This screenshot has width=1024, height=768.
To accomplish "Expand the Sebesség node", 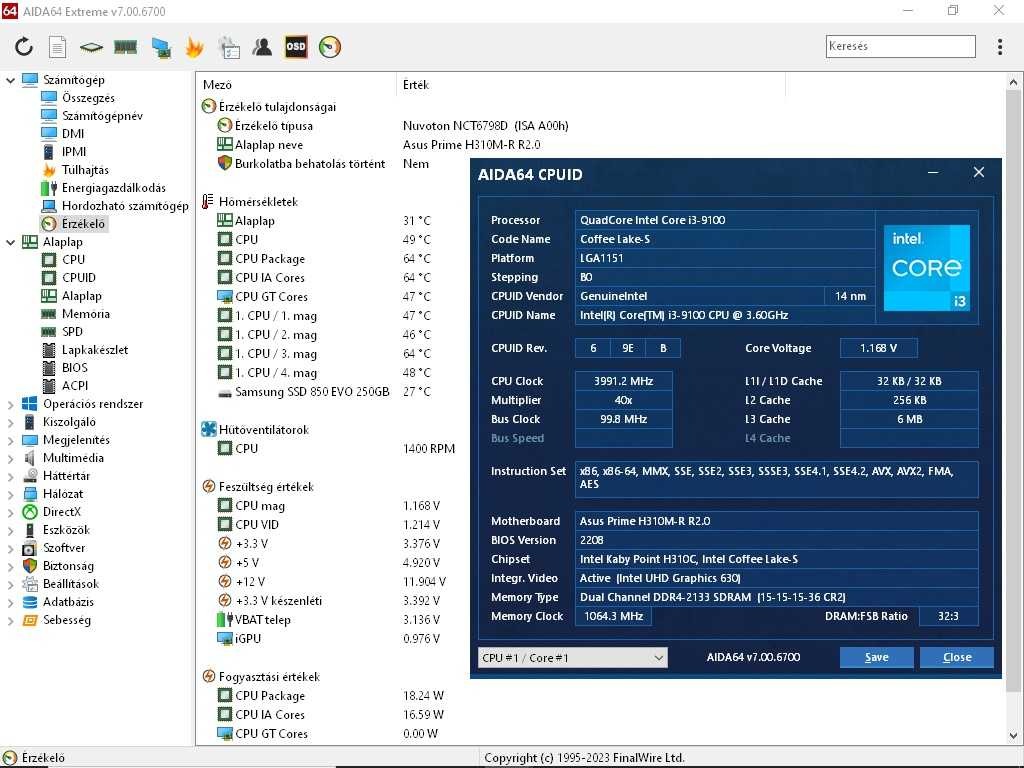I will pyautogui.click(x=10, y=620).
